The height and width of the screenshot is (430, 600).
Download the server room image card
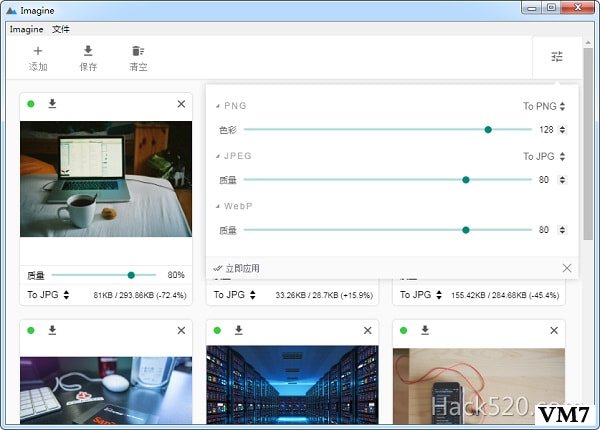[239, 330]
